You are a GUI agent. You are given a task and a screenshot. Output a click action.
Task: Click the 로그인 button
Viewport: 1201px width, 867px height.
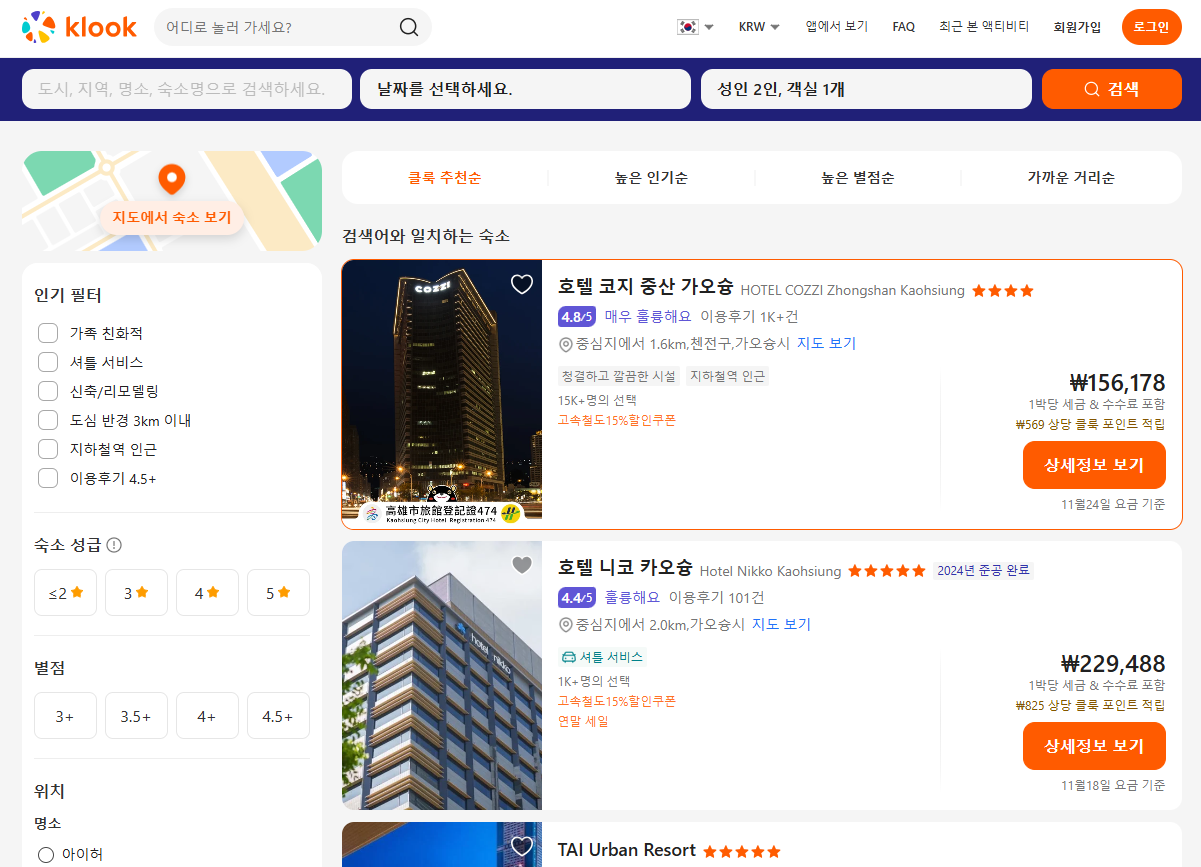(x=1151, y=27)
